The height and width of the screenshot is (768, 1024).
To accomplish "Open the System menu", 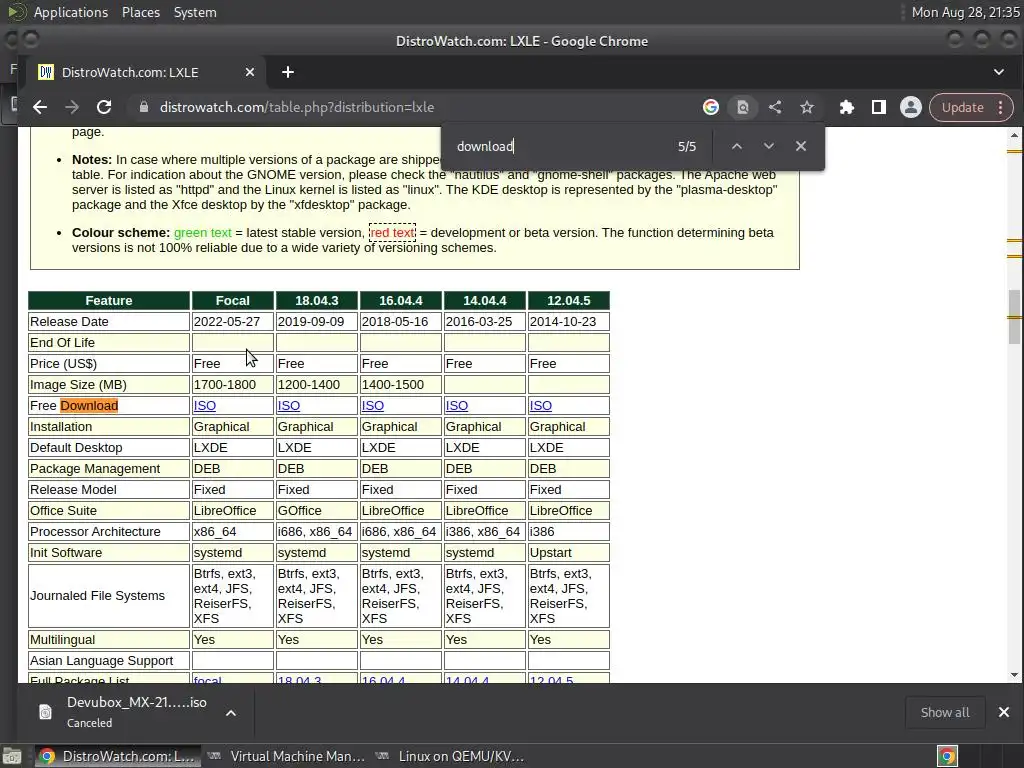I will [195, 12].
